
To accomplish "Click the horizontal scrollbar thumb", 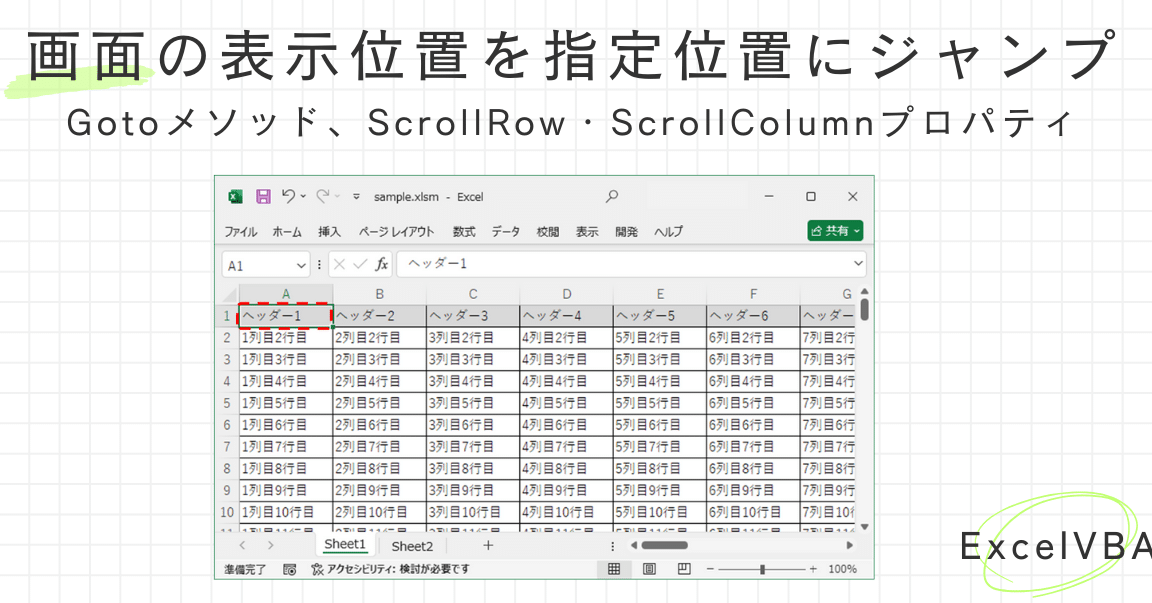I will pos(665,545).
